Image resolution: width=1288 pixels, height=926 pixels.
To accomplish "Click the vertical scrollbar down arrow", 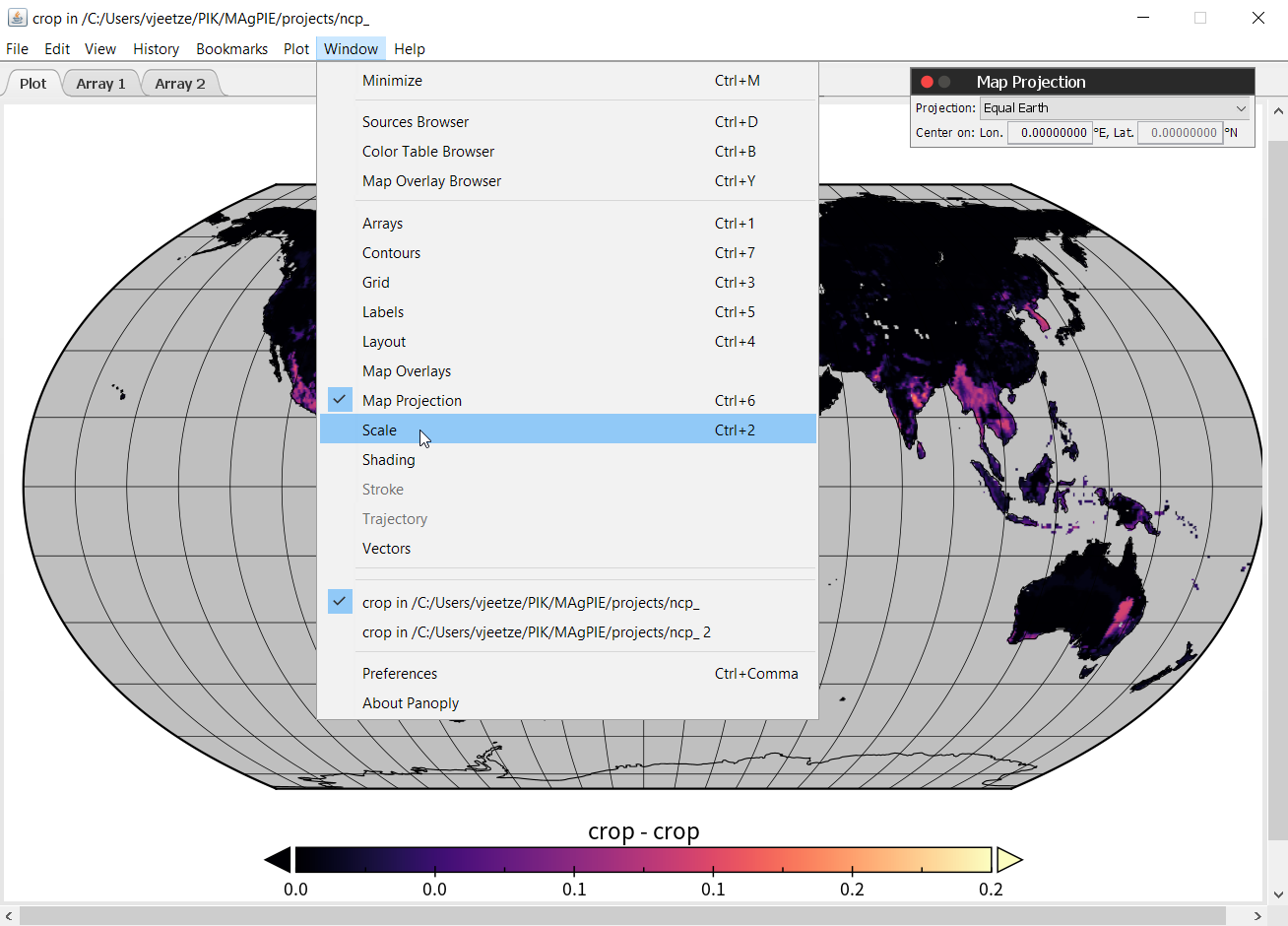I will coord(1278,894).
